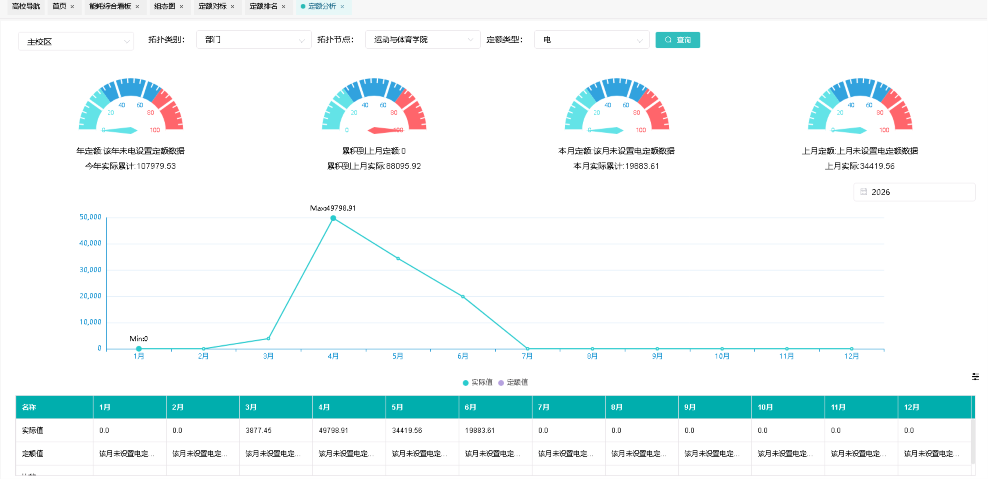Select the 实际值 row label

33,430
